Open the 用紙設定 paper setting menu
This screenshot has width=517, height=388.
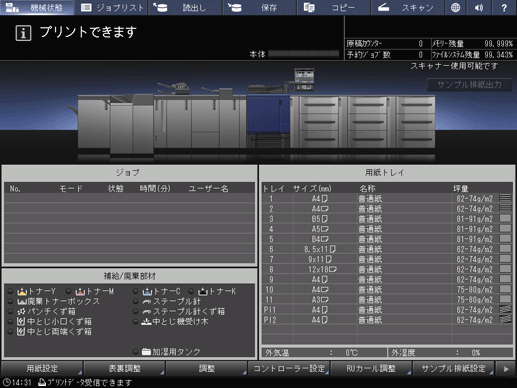pyautogui.click(x=42, y=368)
